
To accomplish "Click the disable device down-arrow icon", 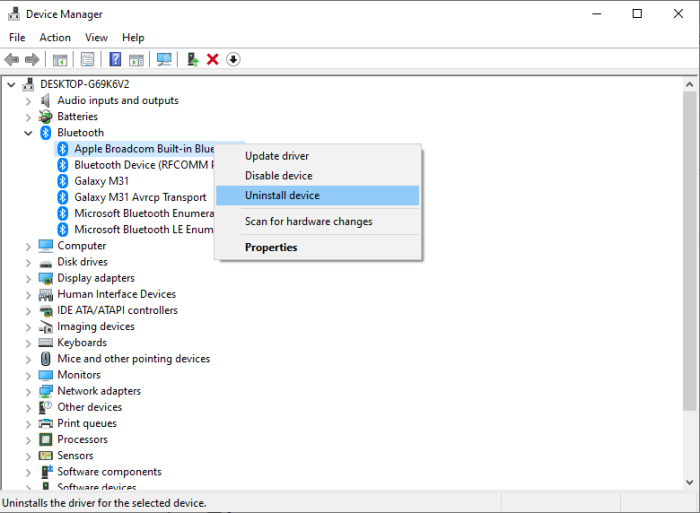I will (x=233, y=59).
